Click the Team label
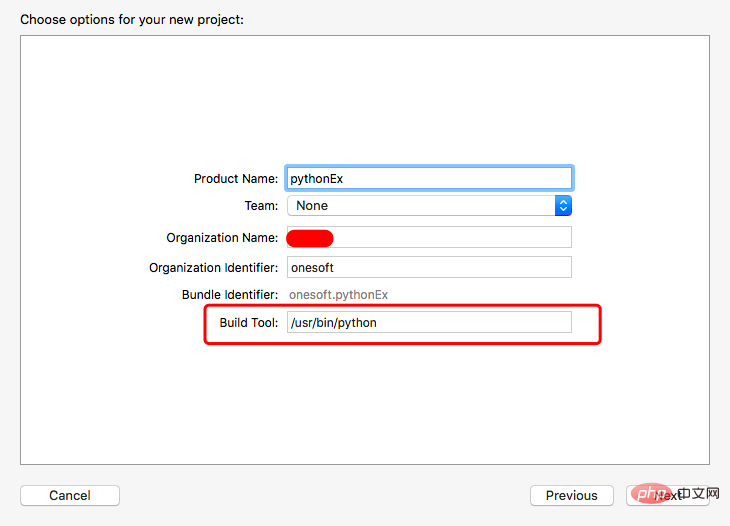Screen dimensions: 730x526 [261, 205]
